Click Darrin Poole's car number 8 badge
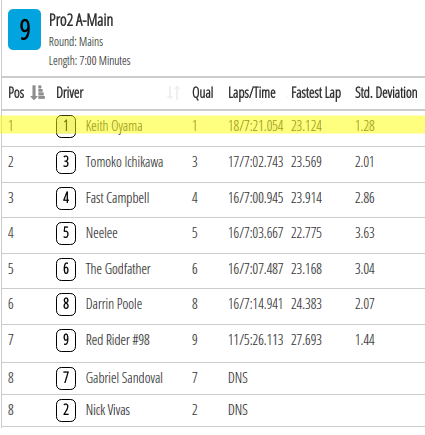 click(x=66, y=304)
